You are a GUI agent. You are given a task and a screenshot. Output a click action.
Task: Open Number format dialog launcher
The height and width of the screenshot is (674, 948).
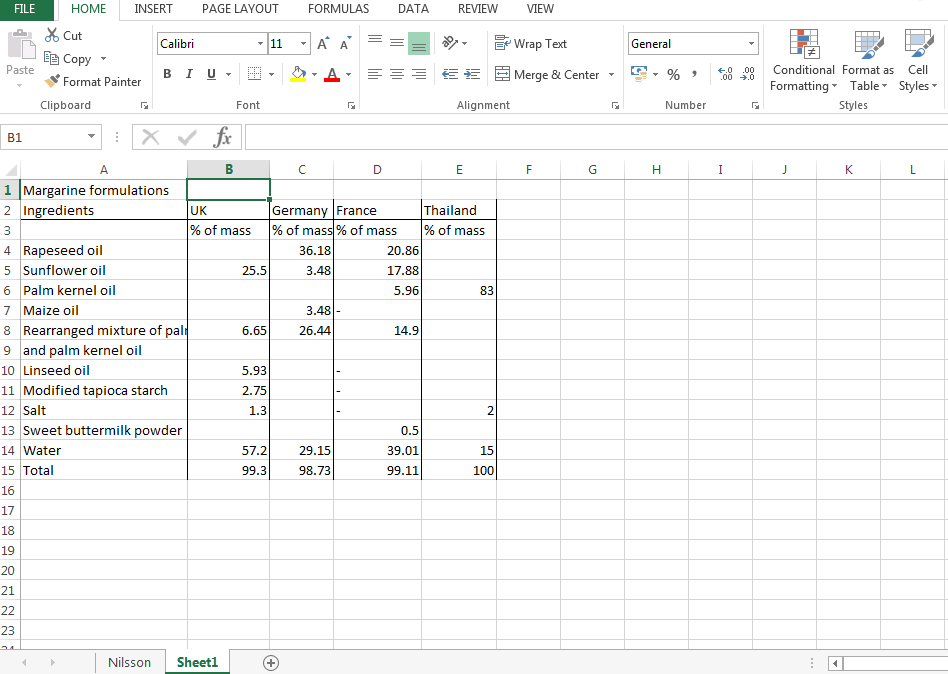click(x=755, y=105)
